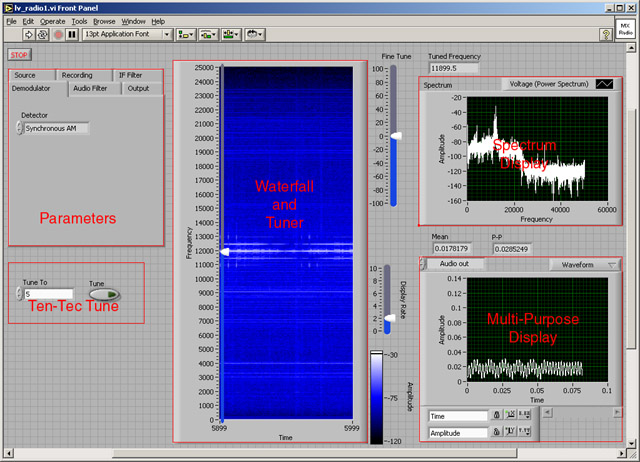Click the Tune To input field
Image resolution: width=640 pixels, height=462 pixels.
(50, 294)
